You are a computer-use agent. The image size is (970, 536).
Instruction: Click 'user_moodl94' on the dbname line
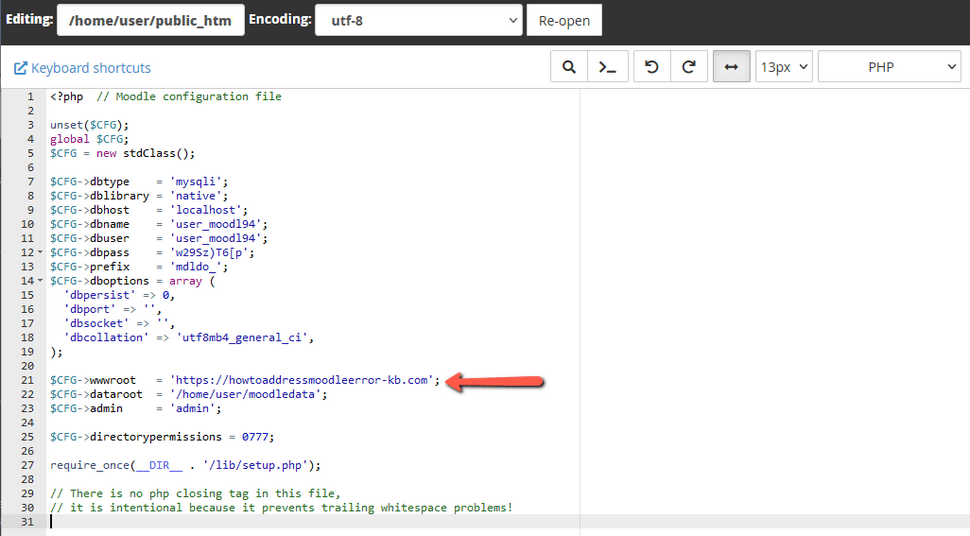pyautogui.click(x=215, y=224)
